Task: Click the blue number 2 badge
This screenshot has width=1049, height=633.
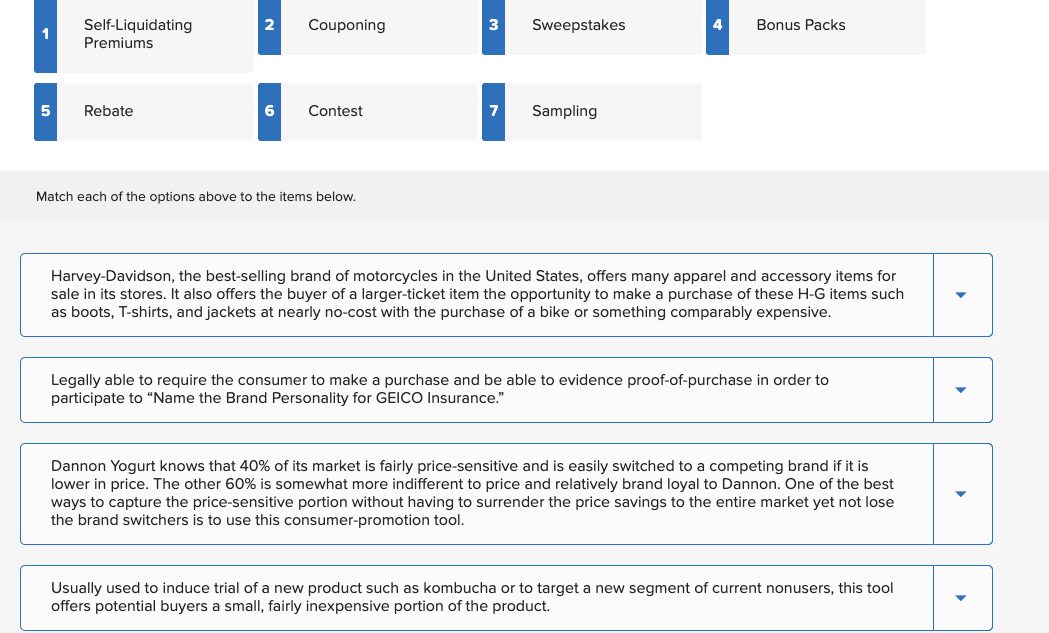Action: click(x=268, y=27)
